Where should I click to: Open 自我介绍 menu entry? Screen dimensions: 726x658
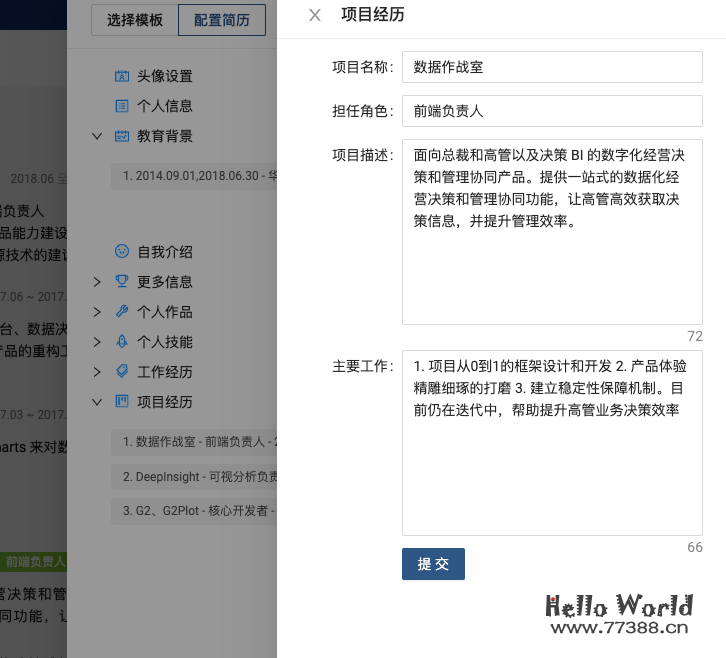pyautogui.click(x=164, y=252)
